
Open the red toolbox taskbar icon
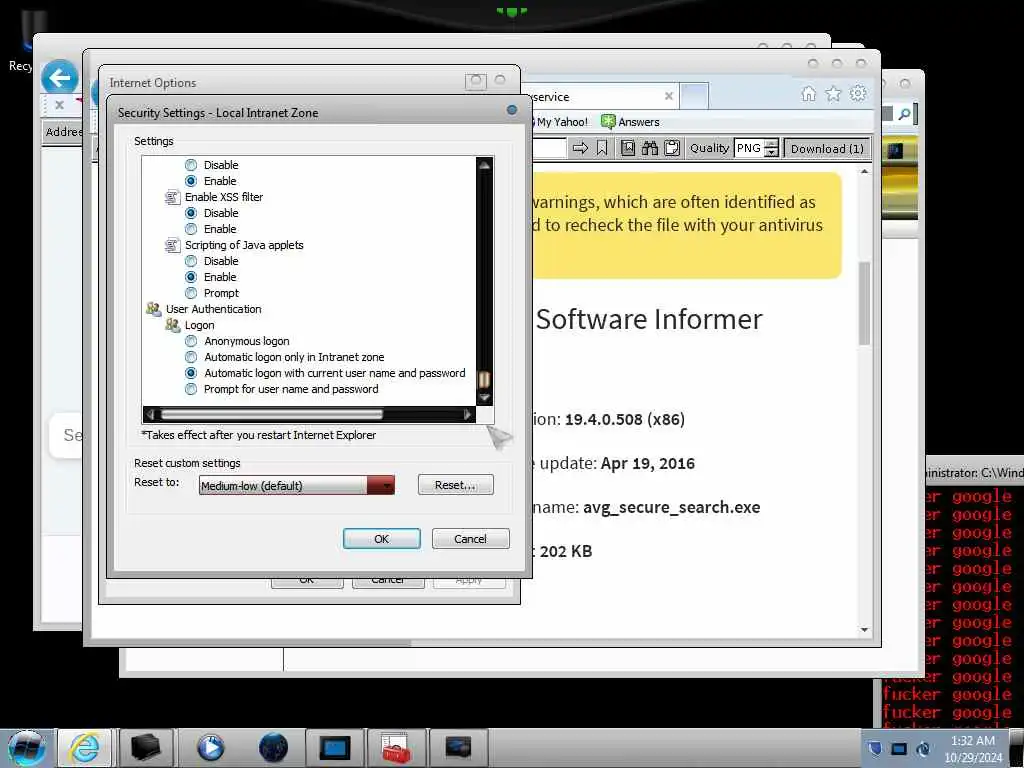(396, 747)
